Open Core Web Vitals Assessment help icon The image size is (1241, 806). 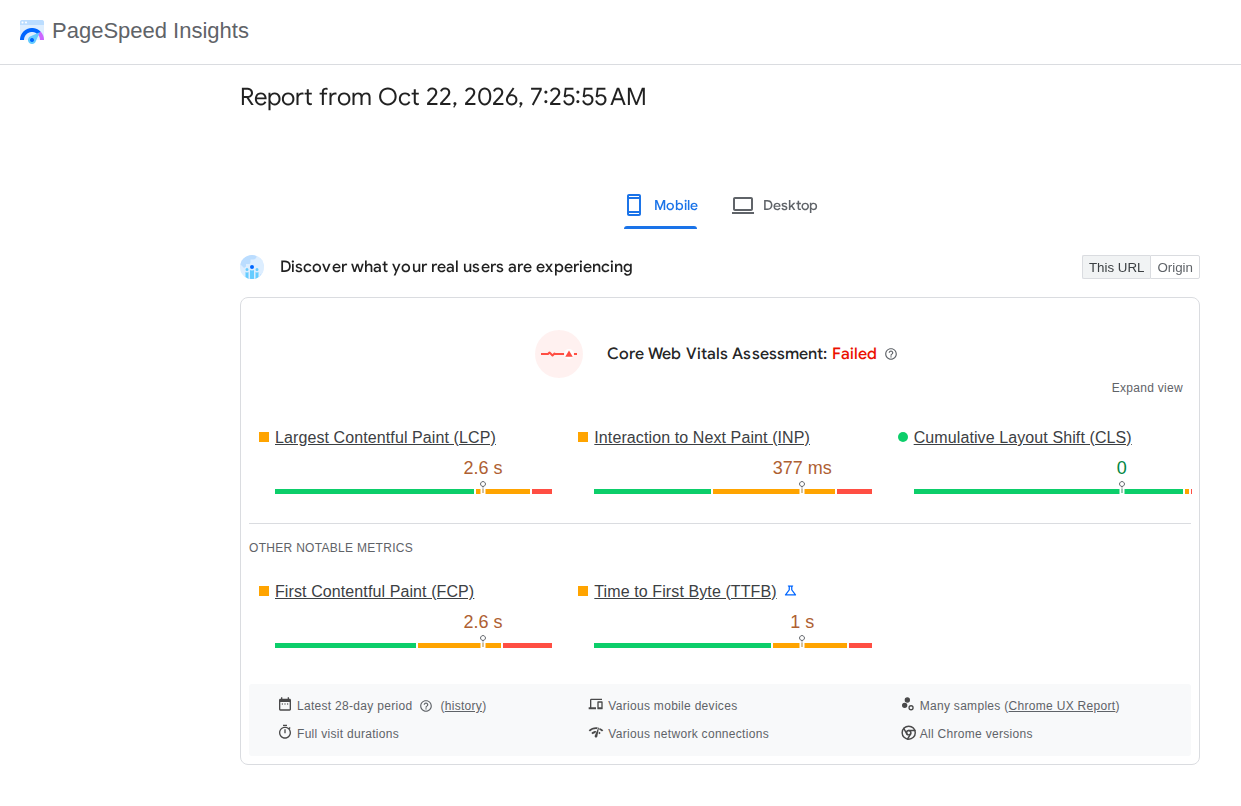pos(891,354)
